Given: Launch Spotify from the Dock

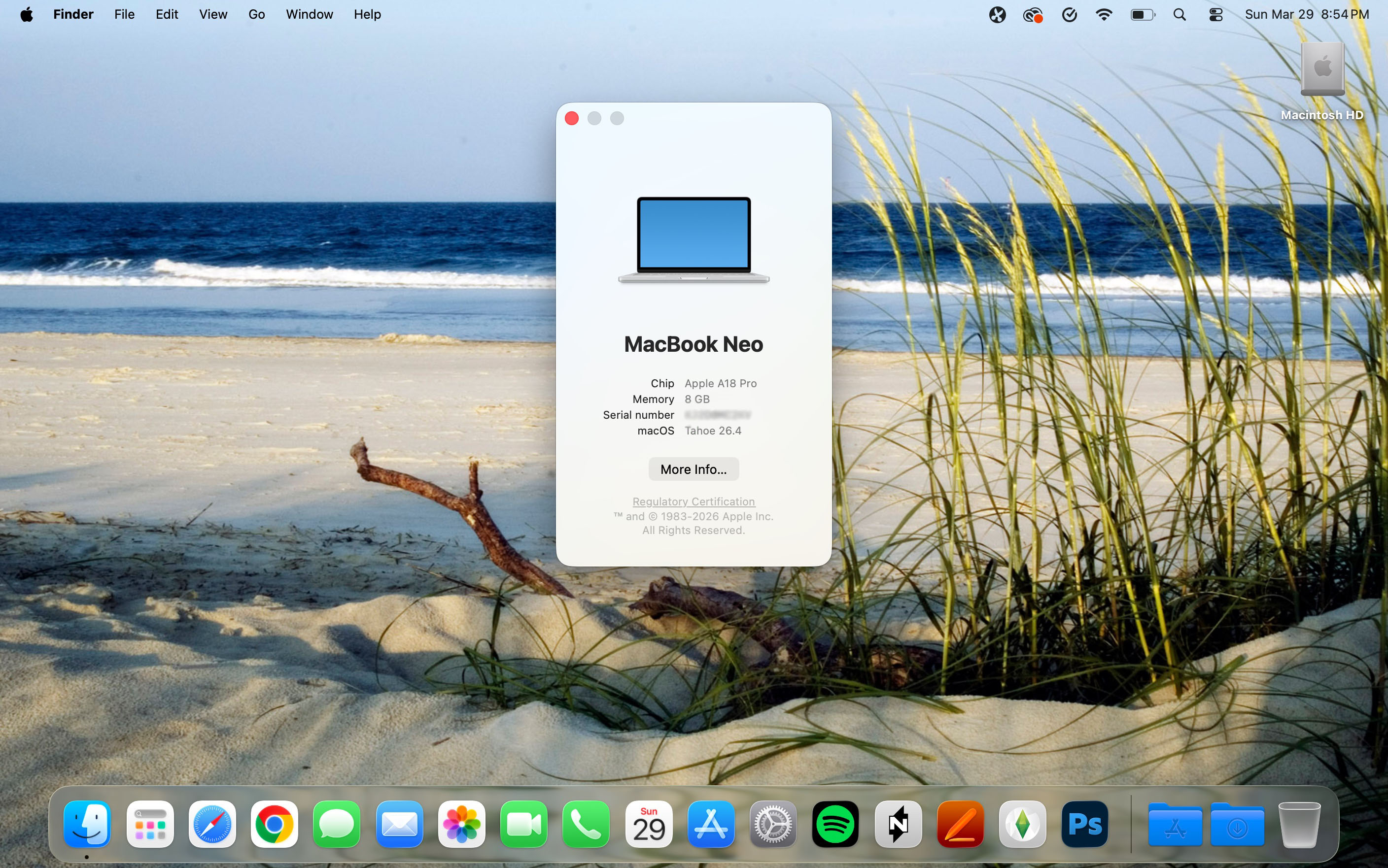Looking at the screenshot, I should coord(835,824).
